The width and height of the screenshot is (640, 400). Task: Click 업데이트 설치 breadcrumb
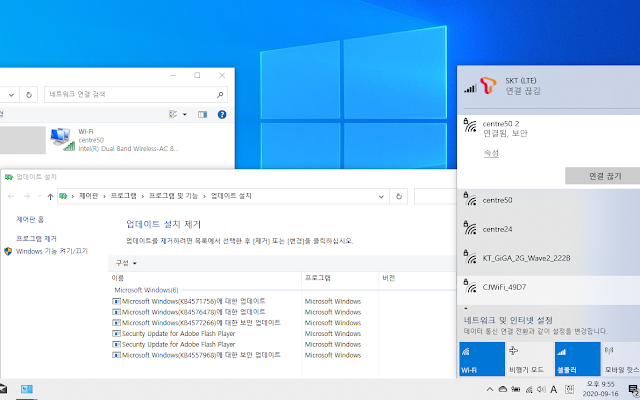click(x=231, y=196)
